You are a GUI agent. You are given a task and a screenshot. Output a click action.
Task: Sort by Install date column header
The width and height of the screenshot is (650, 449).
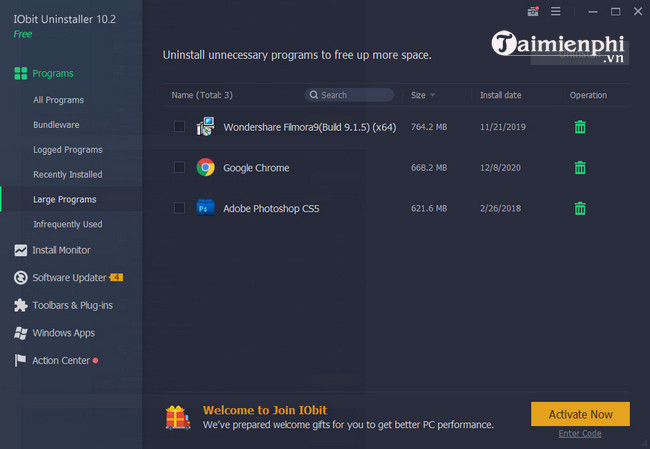point(501,95)
